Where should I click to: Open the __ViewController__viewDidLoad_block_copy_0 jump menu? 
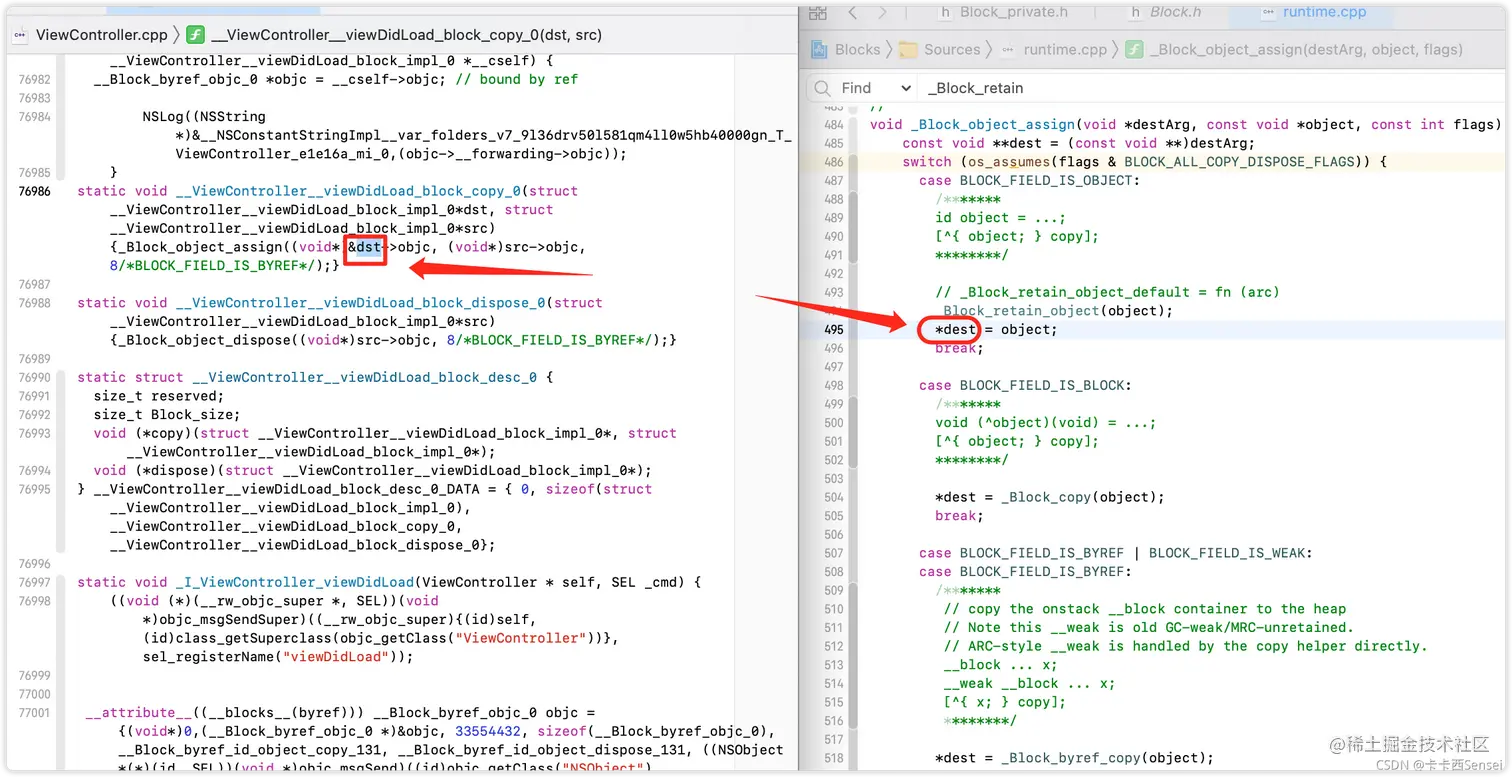[x=408, y=35]
